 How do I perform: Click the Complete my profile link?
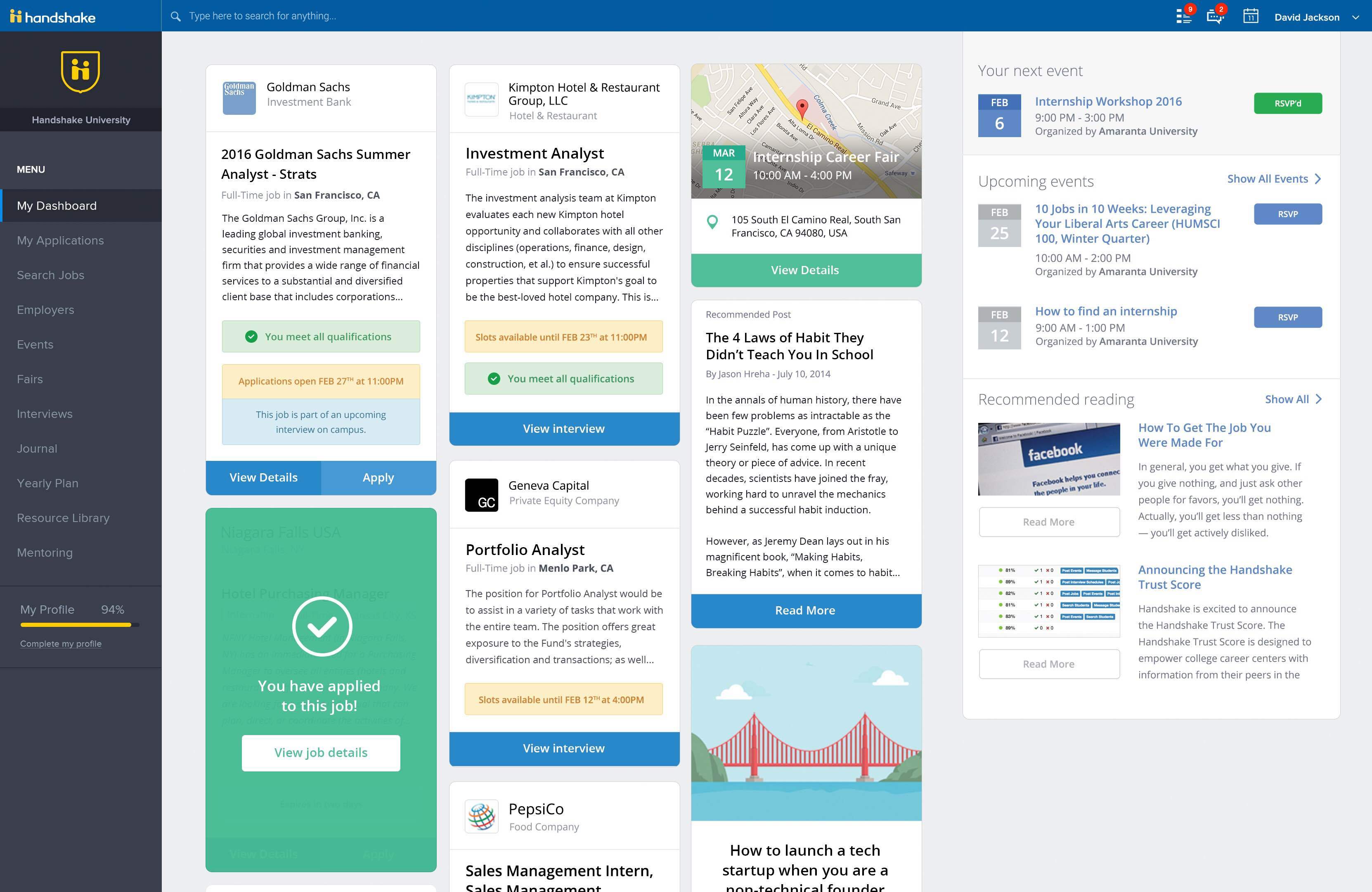pyautogui.click(x=61, y=643)
